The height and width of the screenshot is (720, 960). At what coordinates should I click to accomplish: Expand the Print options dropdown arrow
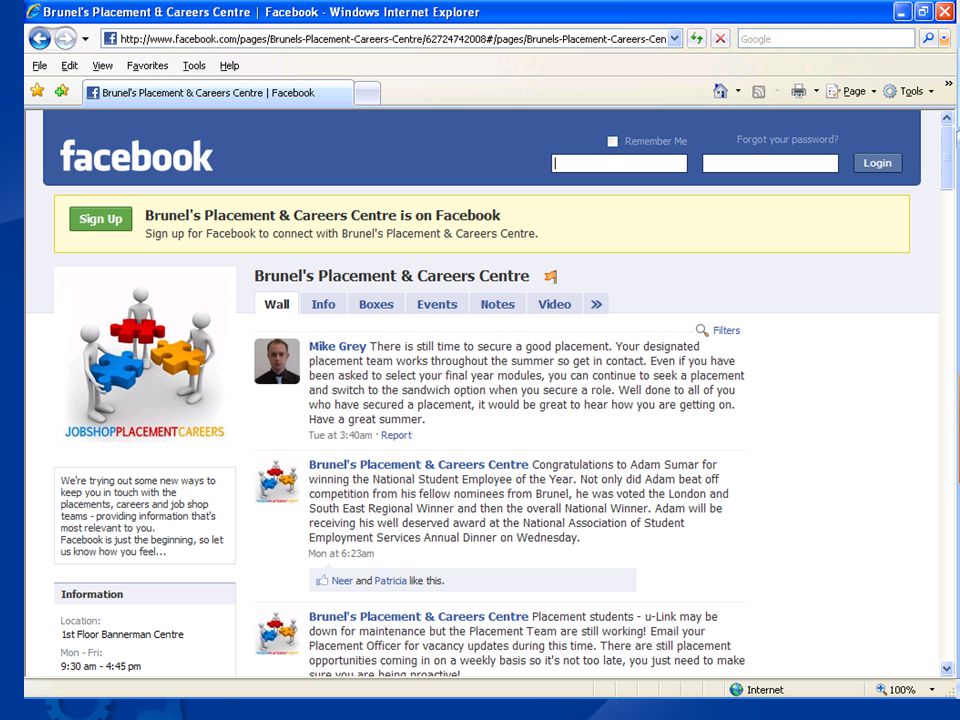pos(816,91)
